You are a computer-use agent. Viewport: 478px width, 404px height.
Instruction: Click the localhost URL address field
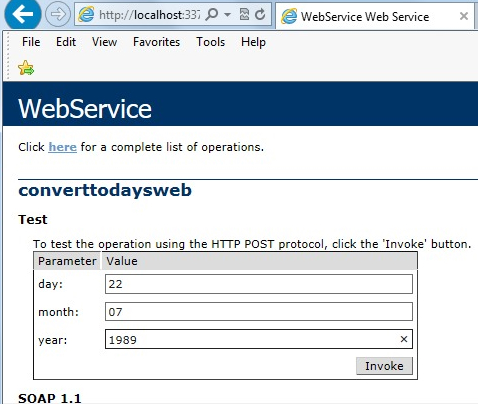pyautogui.click(x=150, y=15)
